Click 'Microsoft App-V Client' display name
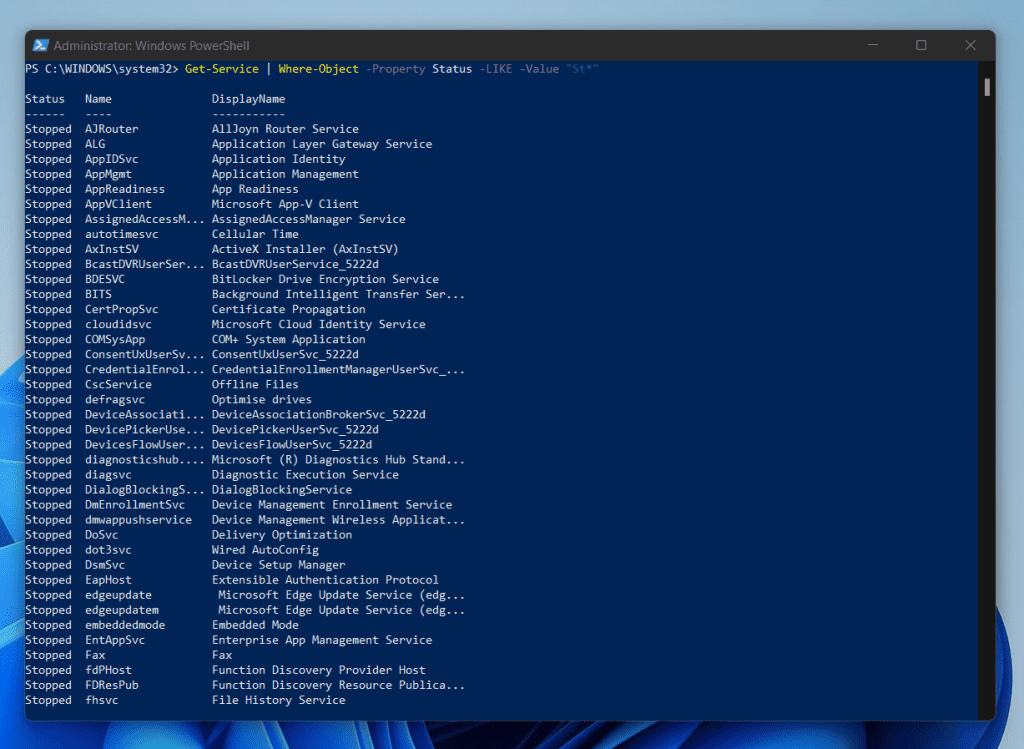Screen dimensions: 1024x749 [x=285, y=204]
